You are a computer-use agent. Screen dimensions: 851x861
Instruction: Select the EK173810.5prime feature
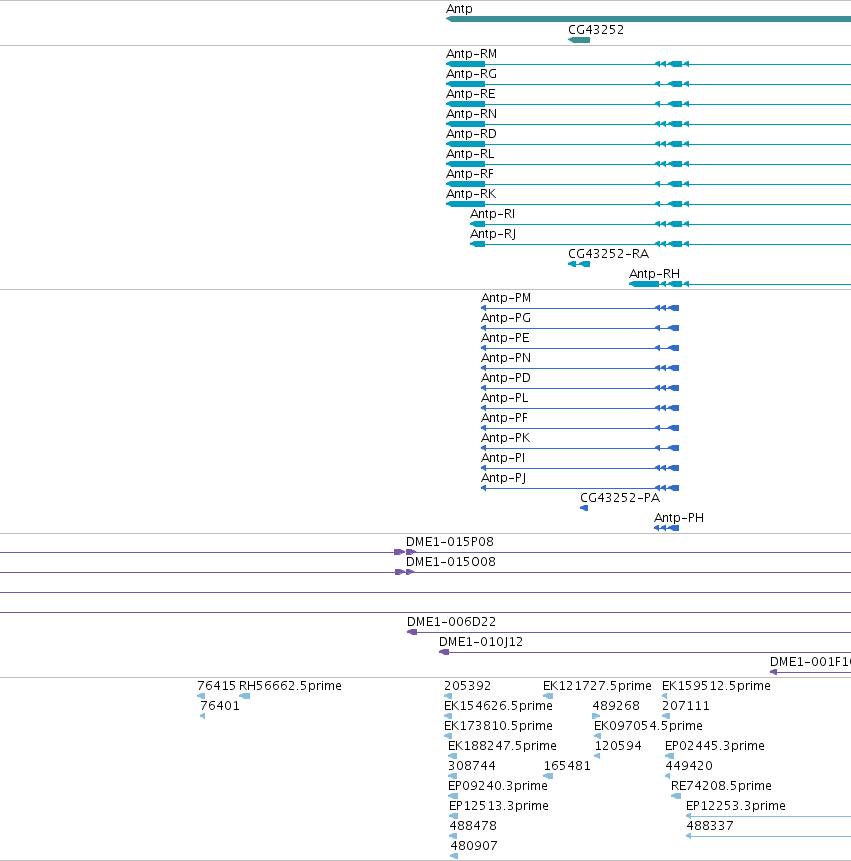pos(447,736)
